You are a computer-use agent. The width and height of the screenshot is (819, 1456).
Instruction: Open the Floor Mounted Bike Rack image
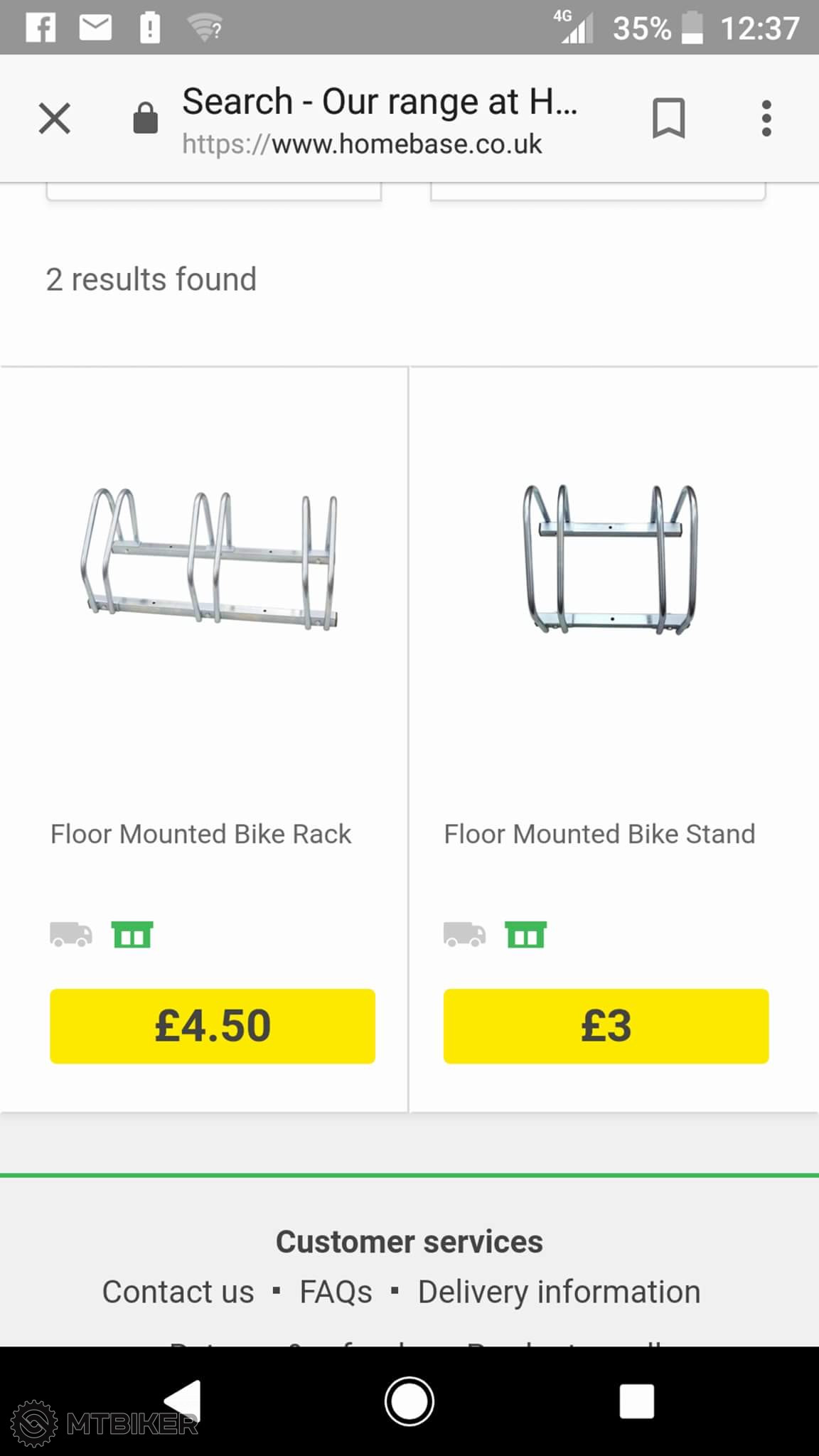click(210, 560)
